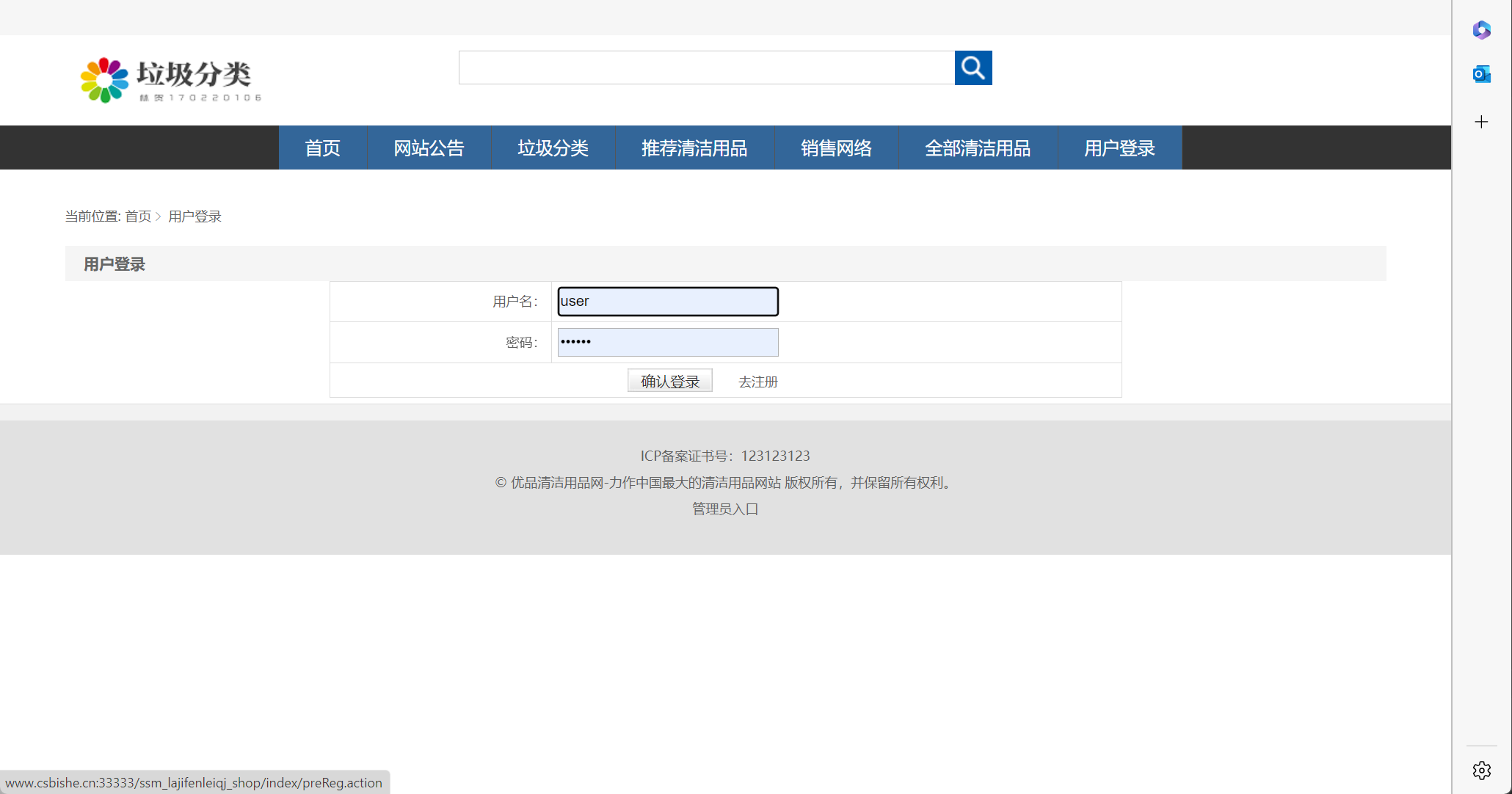Click the 管理员入口 admin entrance link

[x=724, y=509]
